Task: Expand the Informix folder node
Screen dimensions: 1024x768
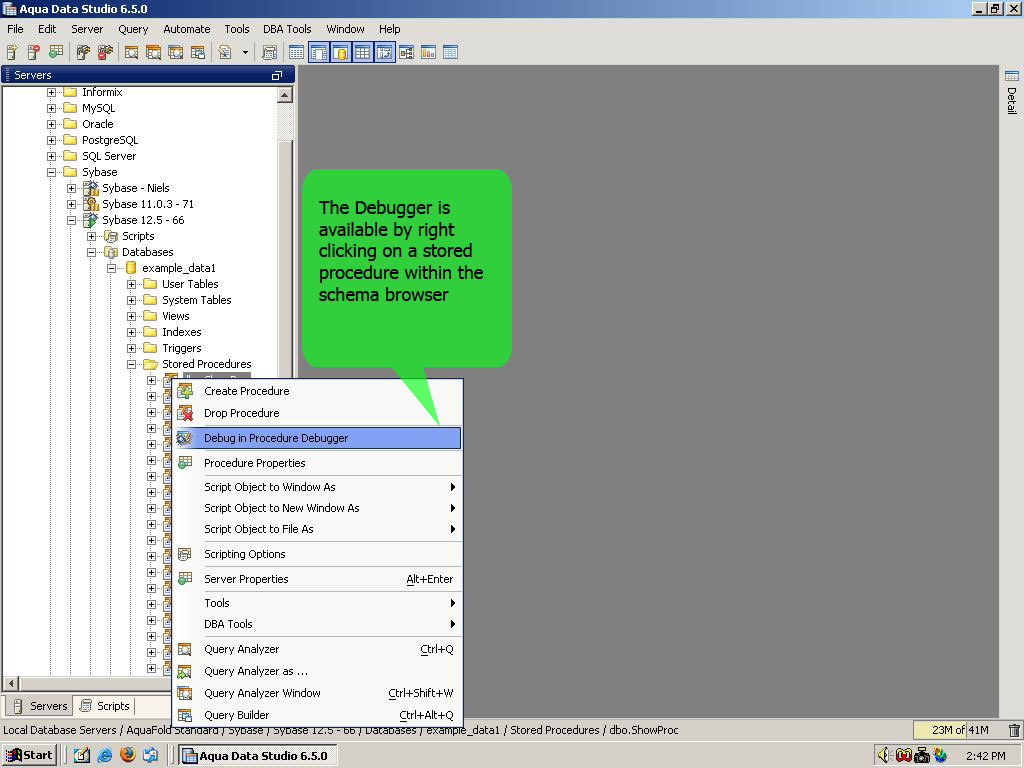Action: coord(51,92)
